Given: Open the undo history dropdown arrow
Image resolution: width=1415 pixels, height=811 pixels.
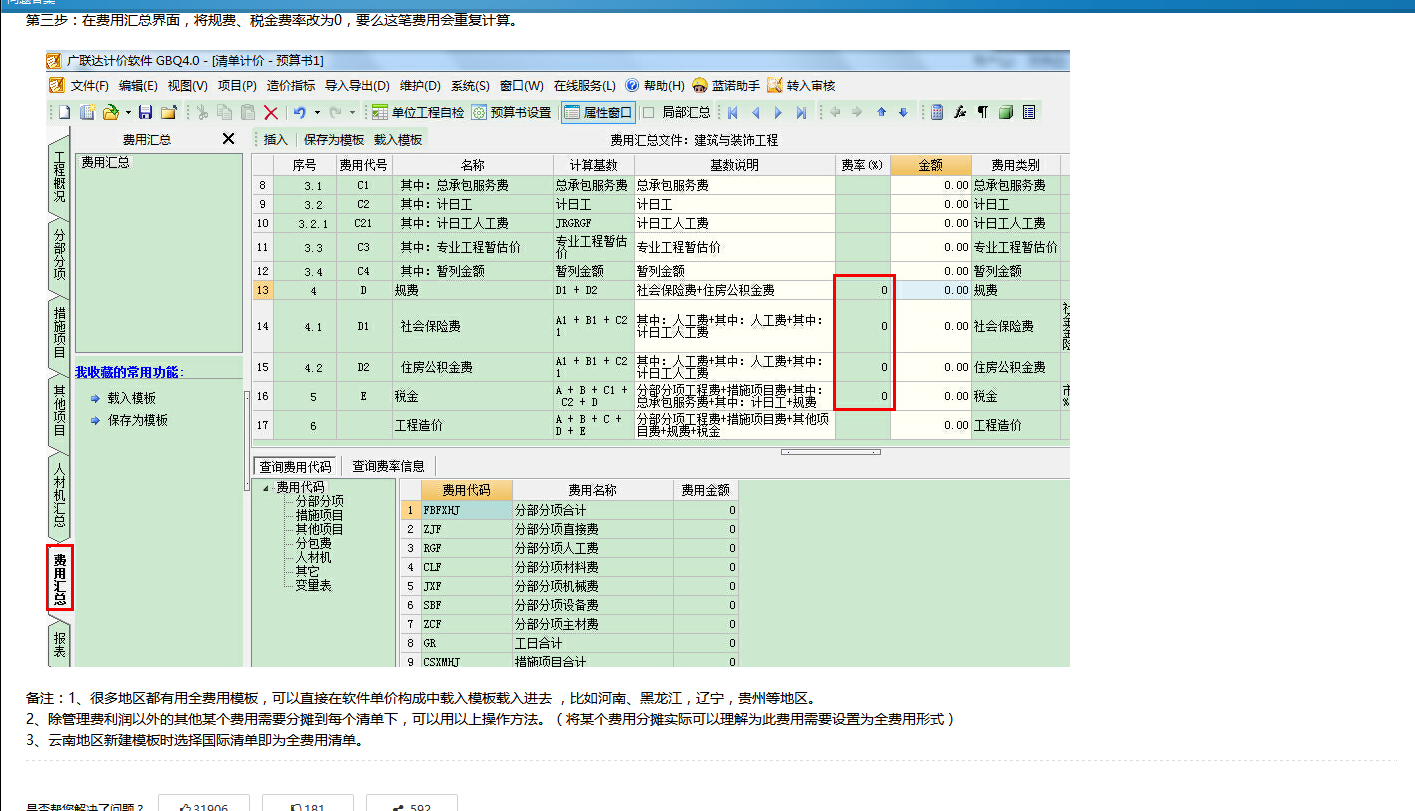Looking at the screenshot, I should pos(317,112).
